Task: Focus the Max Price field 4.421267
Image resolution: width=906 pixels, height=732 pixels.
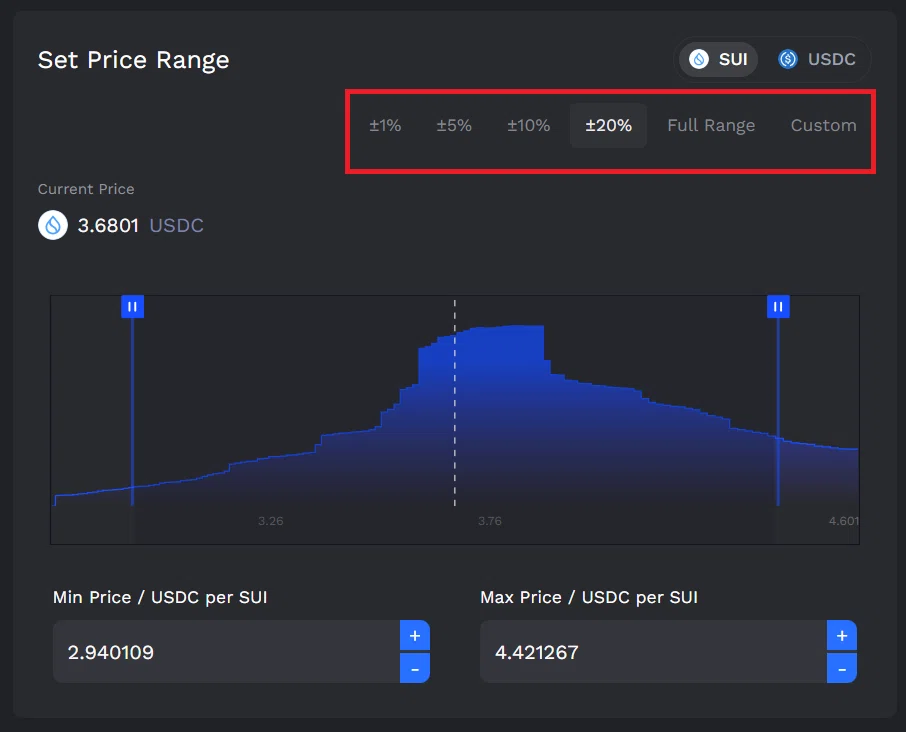Action: pyautogui.click(x=653, y=652)
